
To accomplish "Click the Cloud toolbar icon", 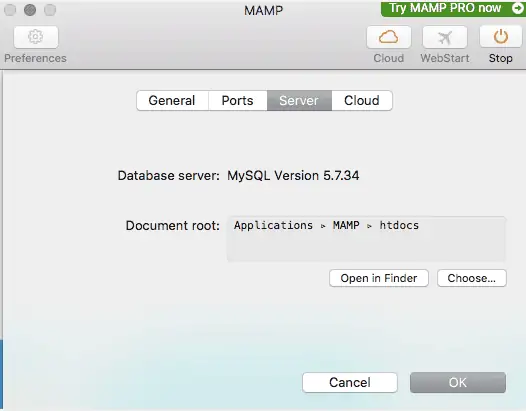I will pos(389,37).
